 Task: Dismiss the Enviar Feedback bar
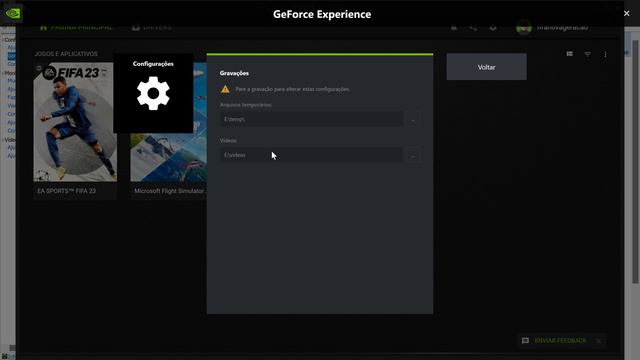click(599, 340)
